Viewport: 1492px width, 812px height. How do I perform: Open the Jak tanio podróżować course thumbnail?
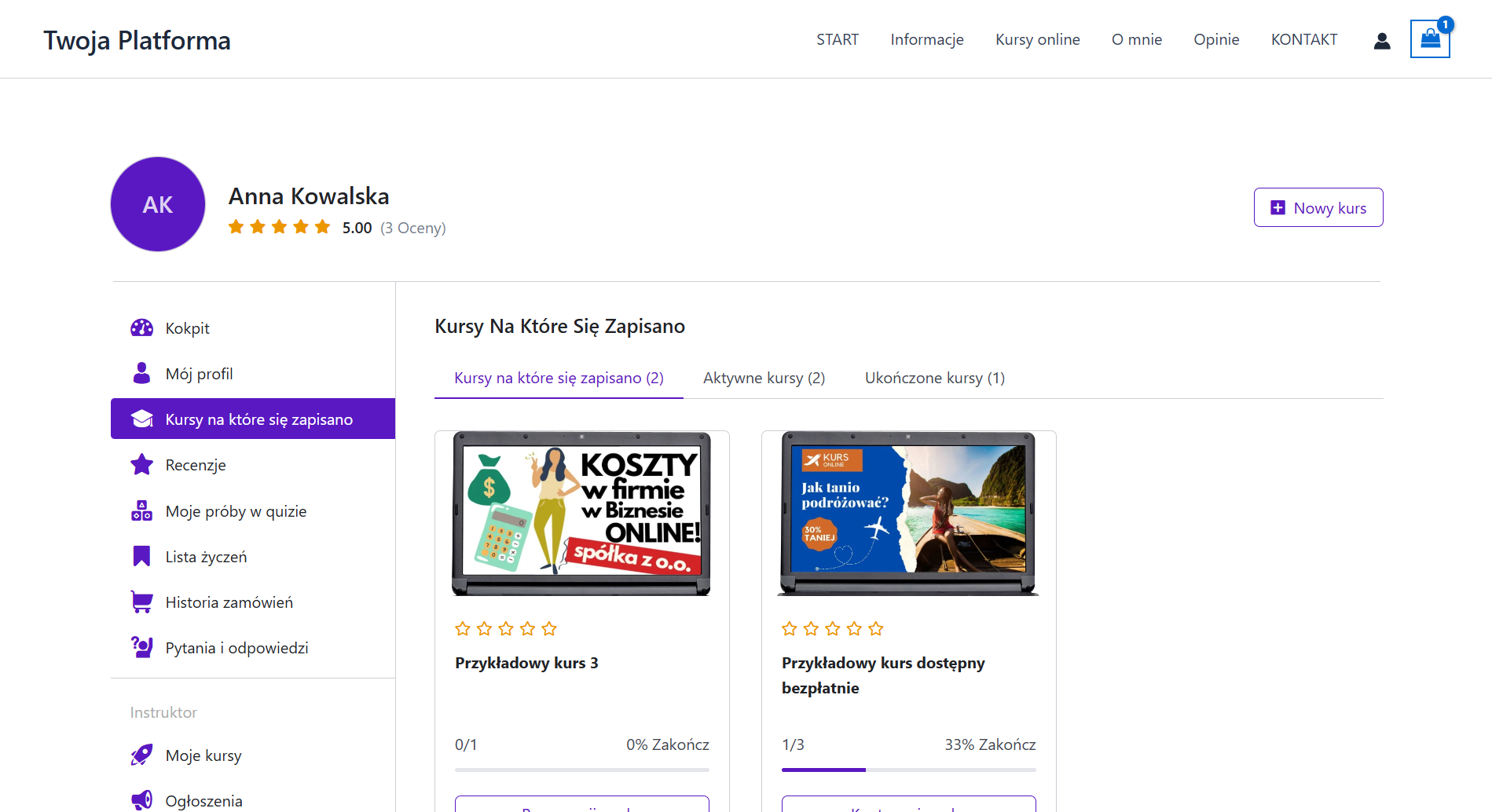[908, 514]
